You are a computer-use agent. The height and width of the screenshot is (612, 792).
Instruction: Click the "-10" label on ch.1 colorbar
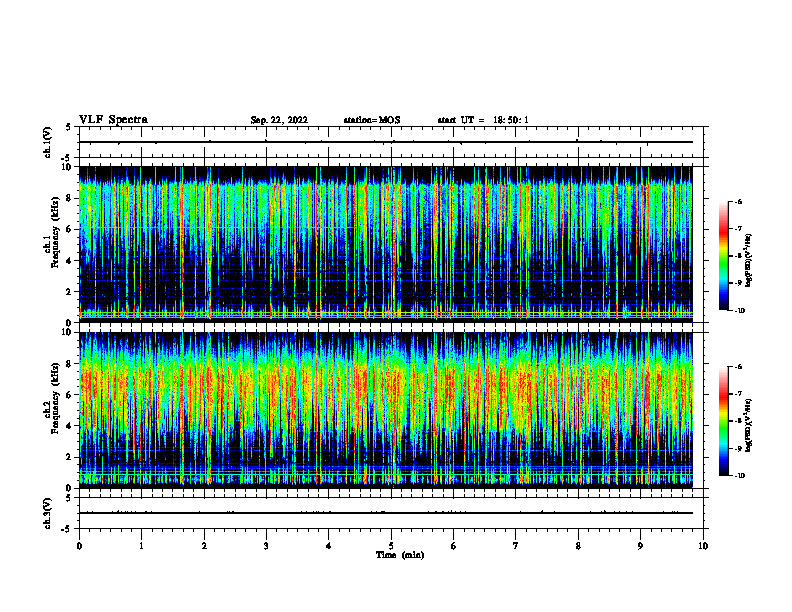click(739, 310)
